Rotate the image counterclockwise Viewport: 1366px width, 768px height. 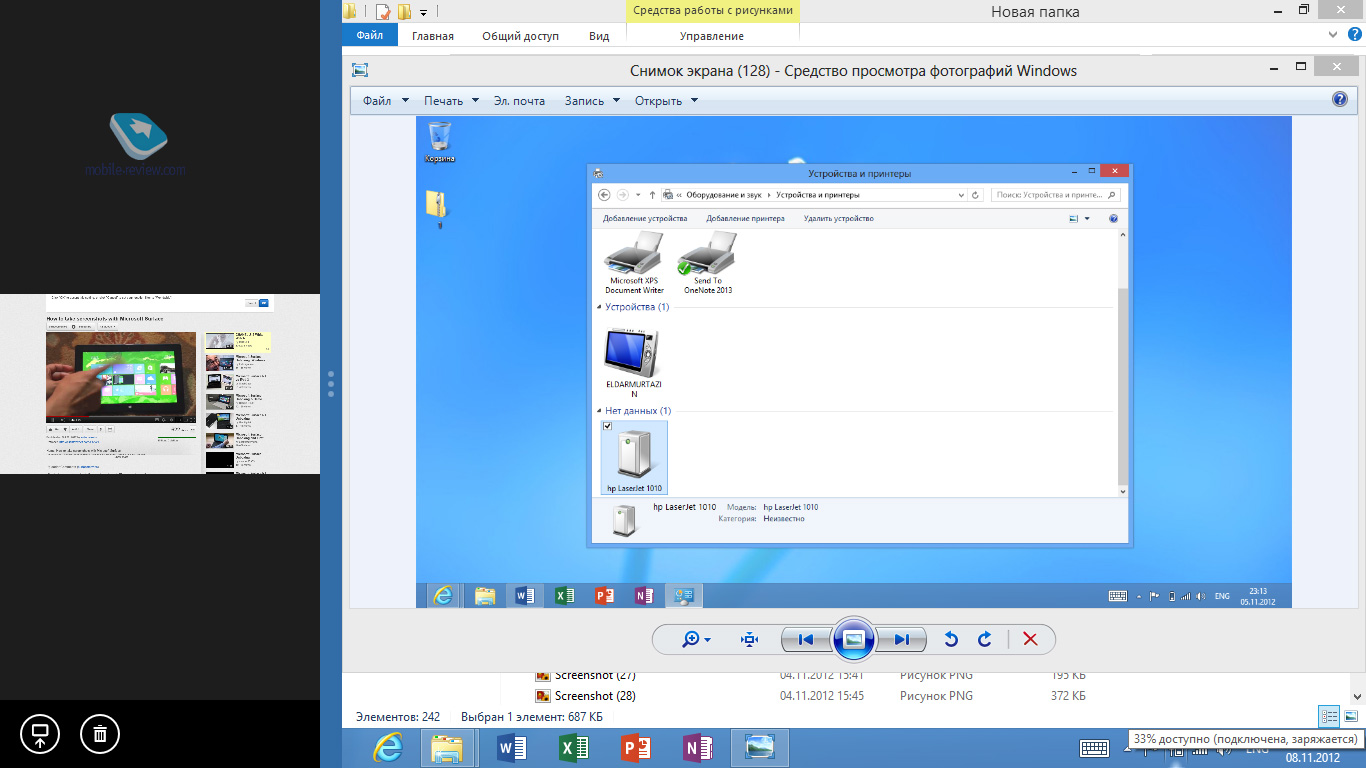click(x=952, y=640)
